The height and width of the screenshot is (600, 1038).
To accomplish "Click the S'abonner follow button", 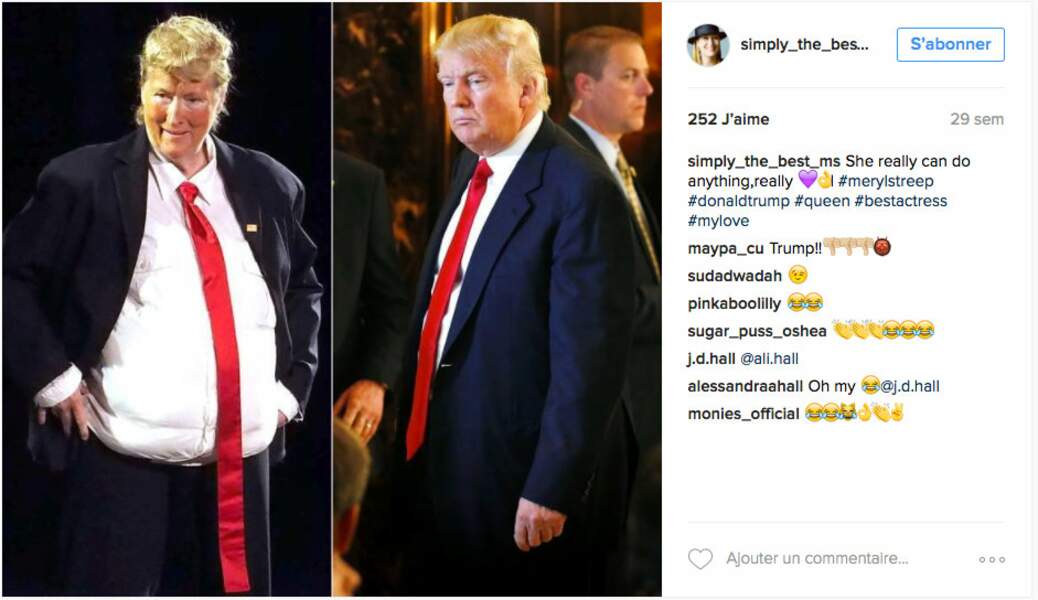I will click(951, 44).
